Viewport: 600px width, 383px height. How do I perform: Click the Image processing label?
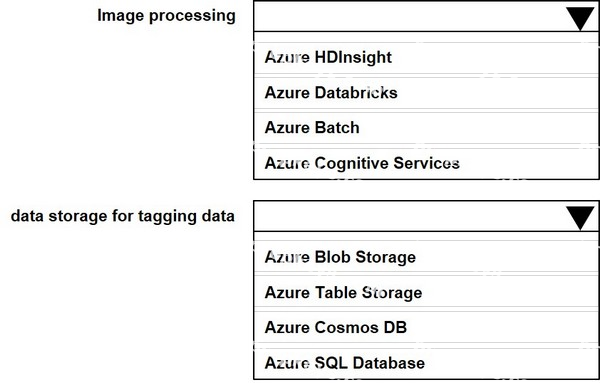[x=166, y=16]
